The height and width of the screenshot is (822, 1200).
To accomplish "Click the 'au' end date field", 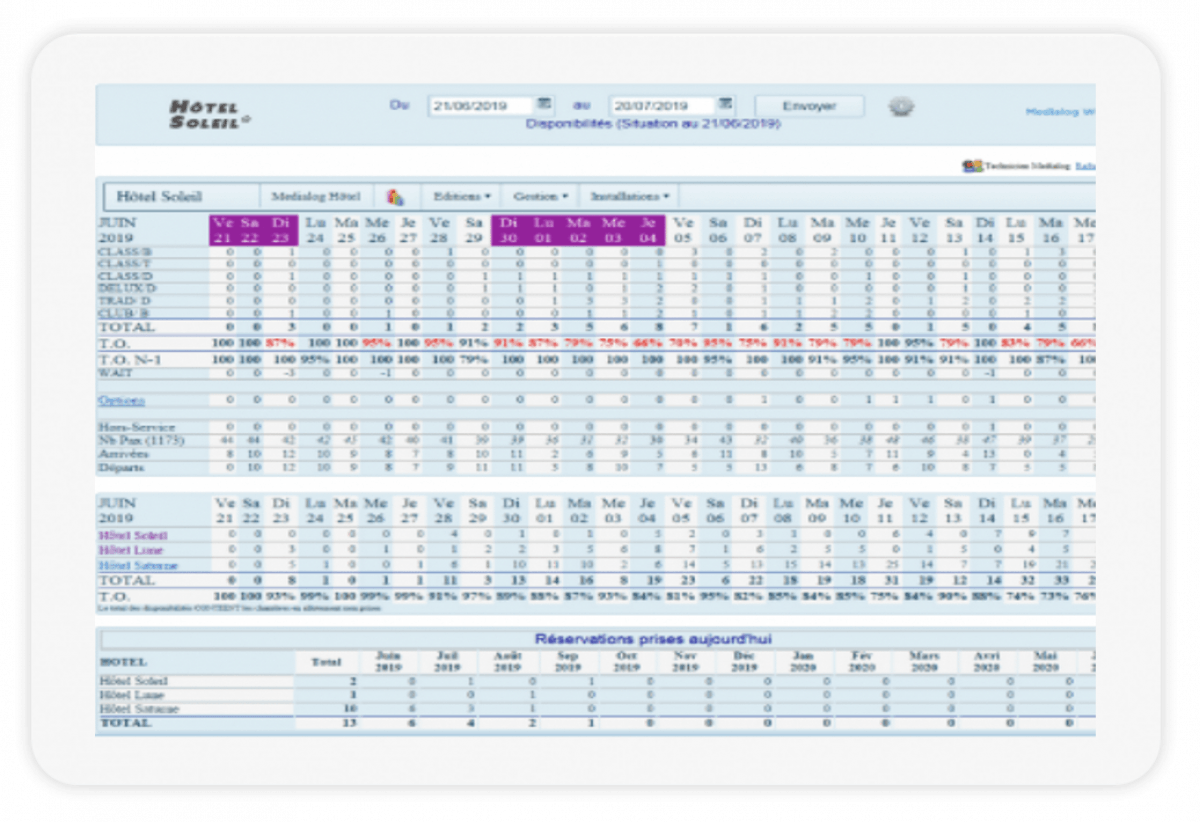I will tap(662, 105).
